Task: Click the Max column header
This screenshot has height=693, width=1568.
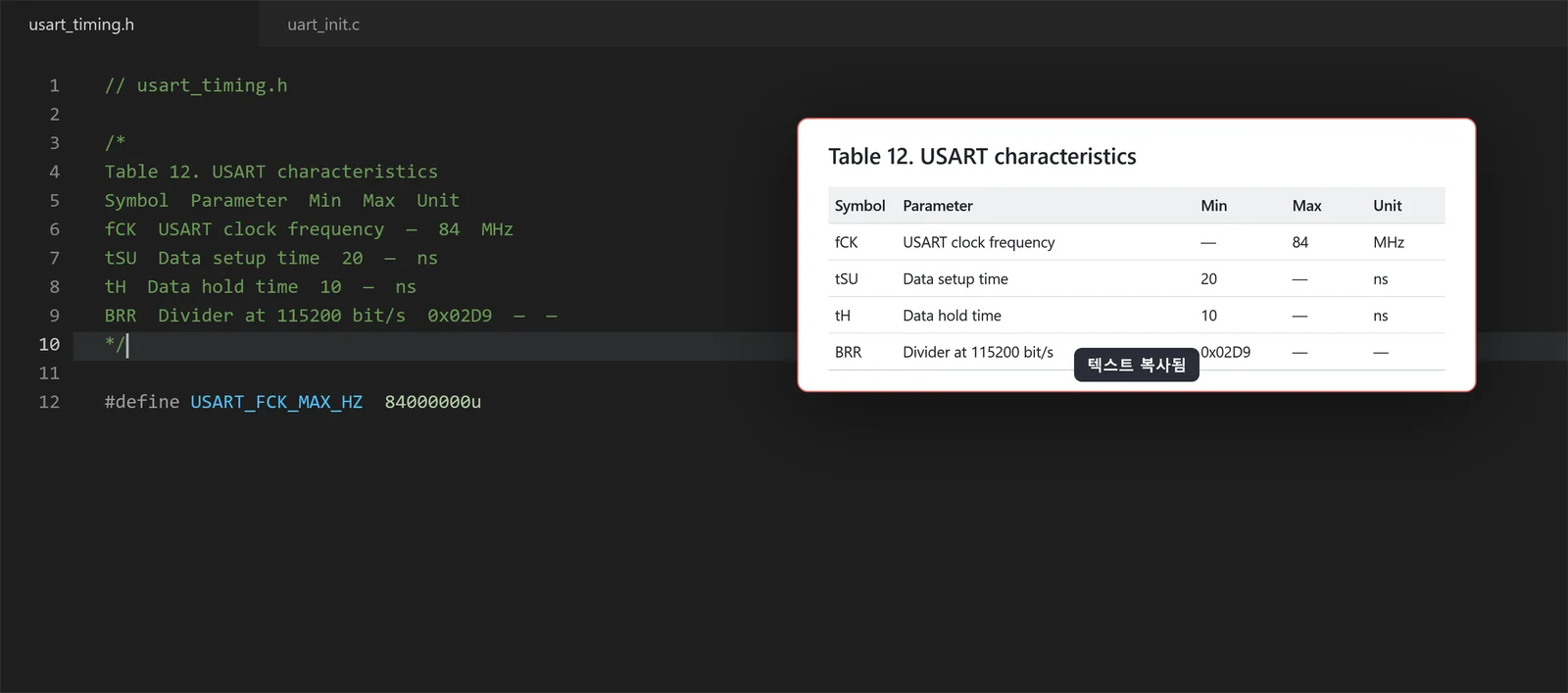Action: 1306,206
